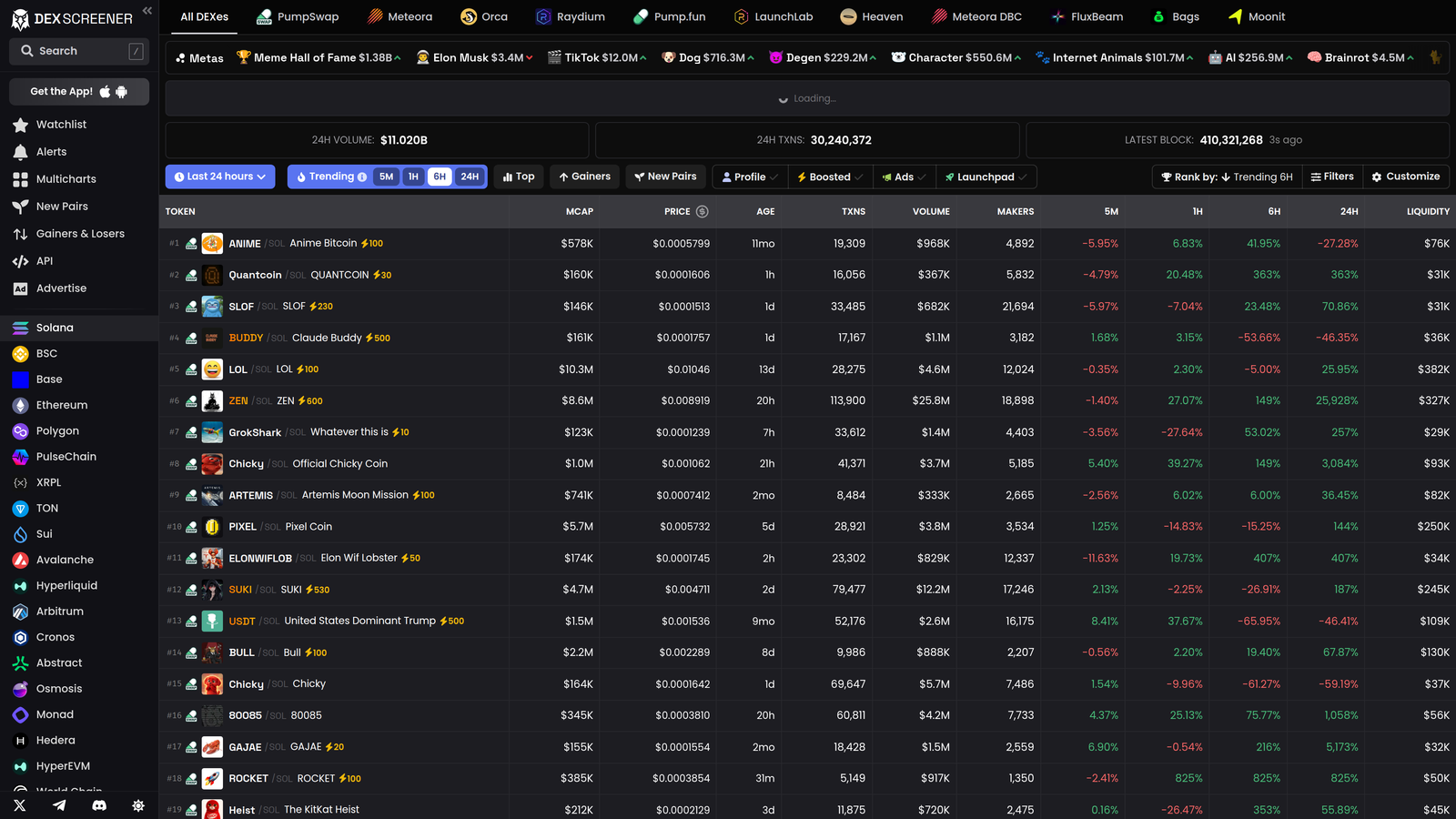Select 24H trending timeframe
This screenshot has height=819, width=1456.
click(470, 177)
